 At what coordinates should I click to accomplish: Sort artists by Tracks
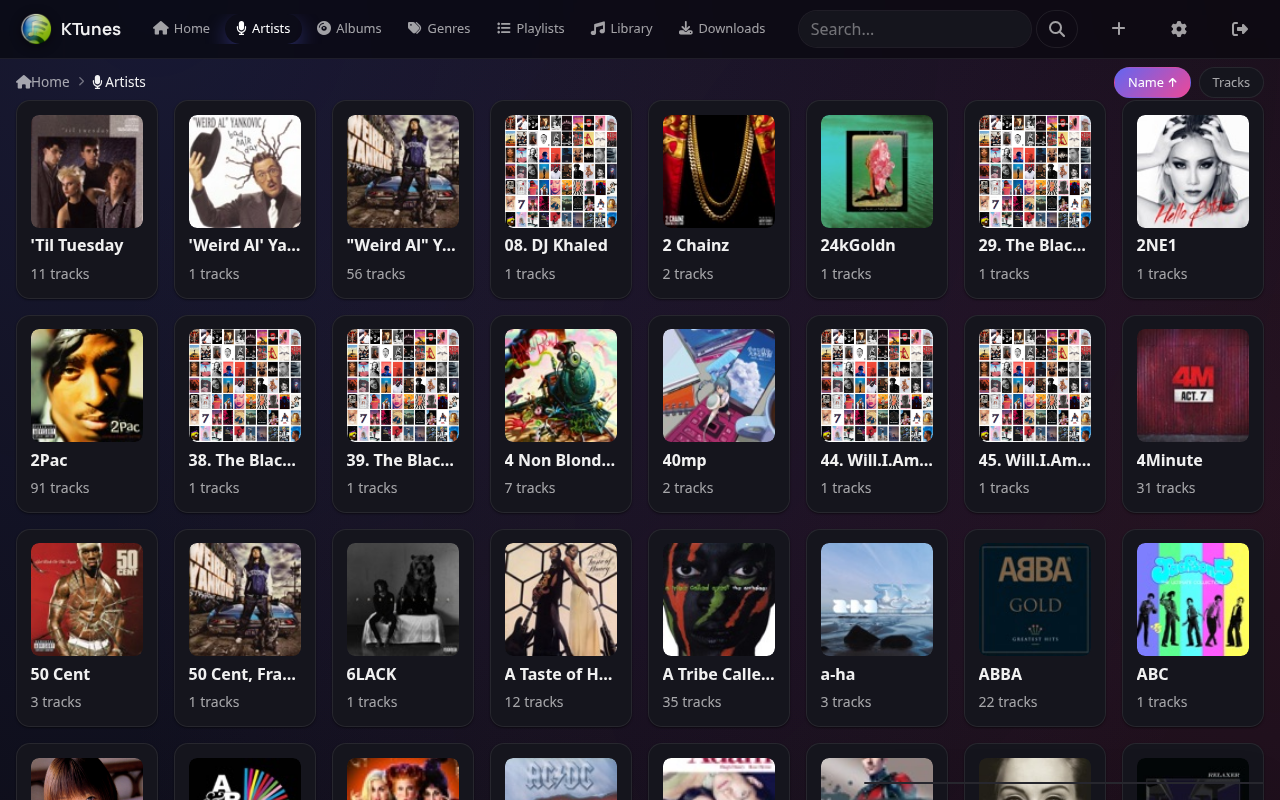1231,82
